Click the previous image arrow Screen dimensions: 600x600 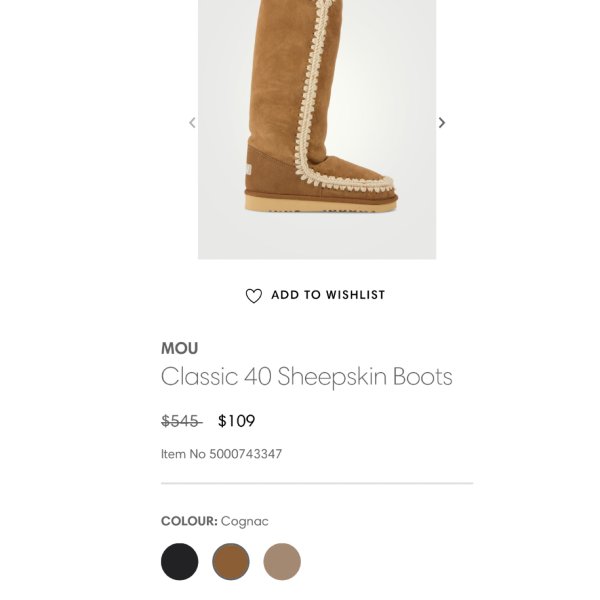pos(192,123)
